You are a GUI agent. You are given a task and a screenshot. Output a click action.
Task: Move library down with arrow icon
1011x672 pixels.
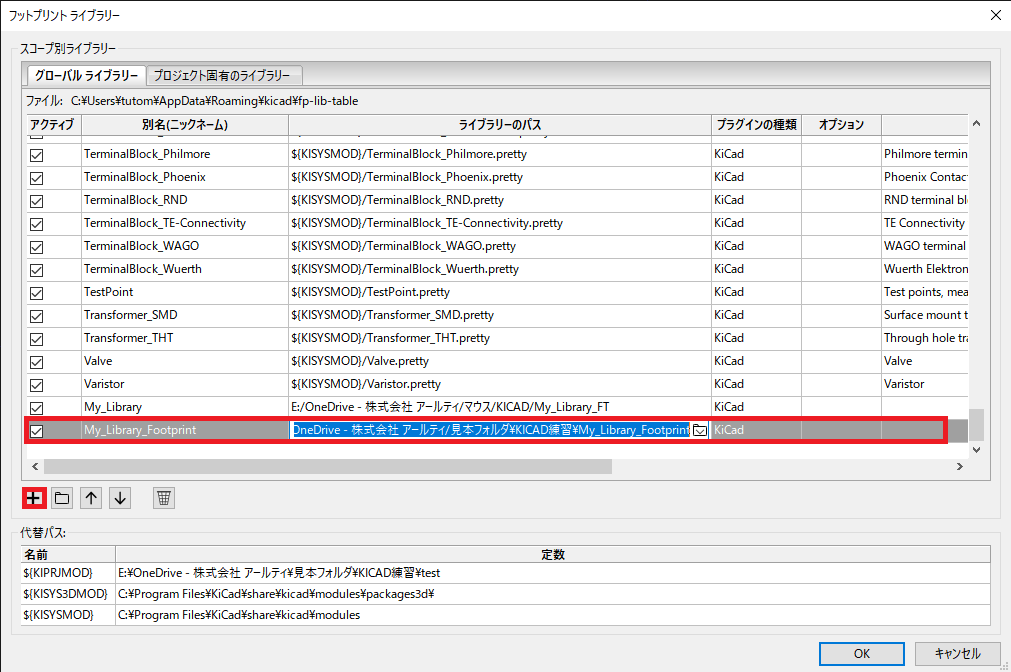[120, 497]
